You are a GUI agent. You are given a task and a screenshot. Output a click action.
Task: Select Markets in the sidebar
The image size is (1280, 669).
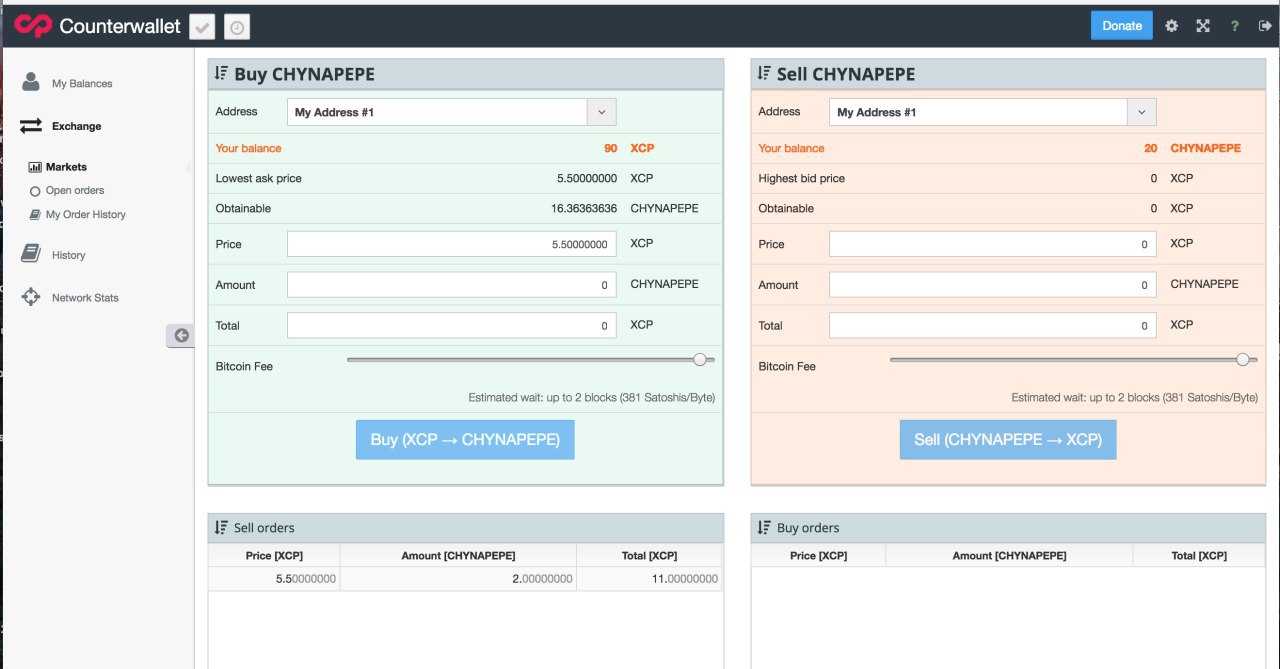[66, 167]
